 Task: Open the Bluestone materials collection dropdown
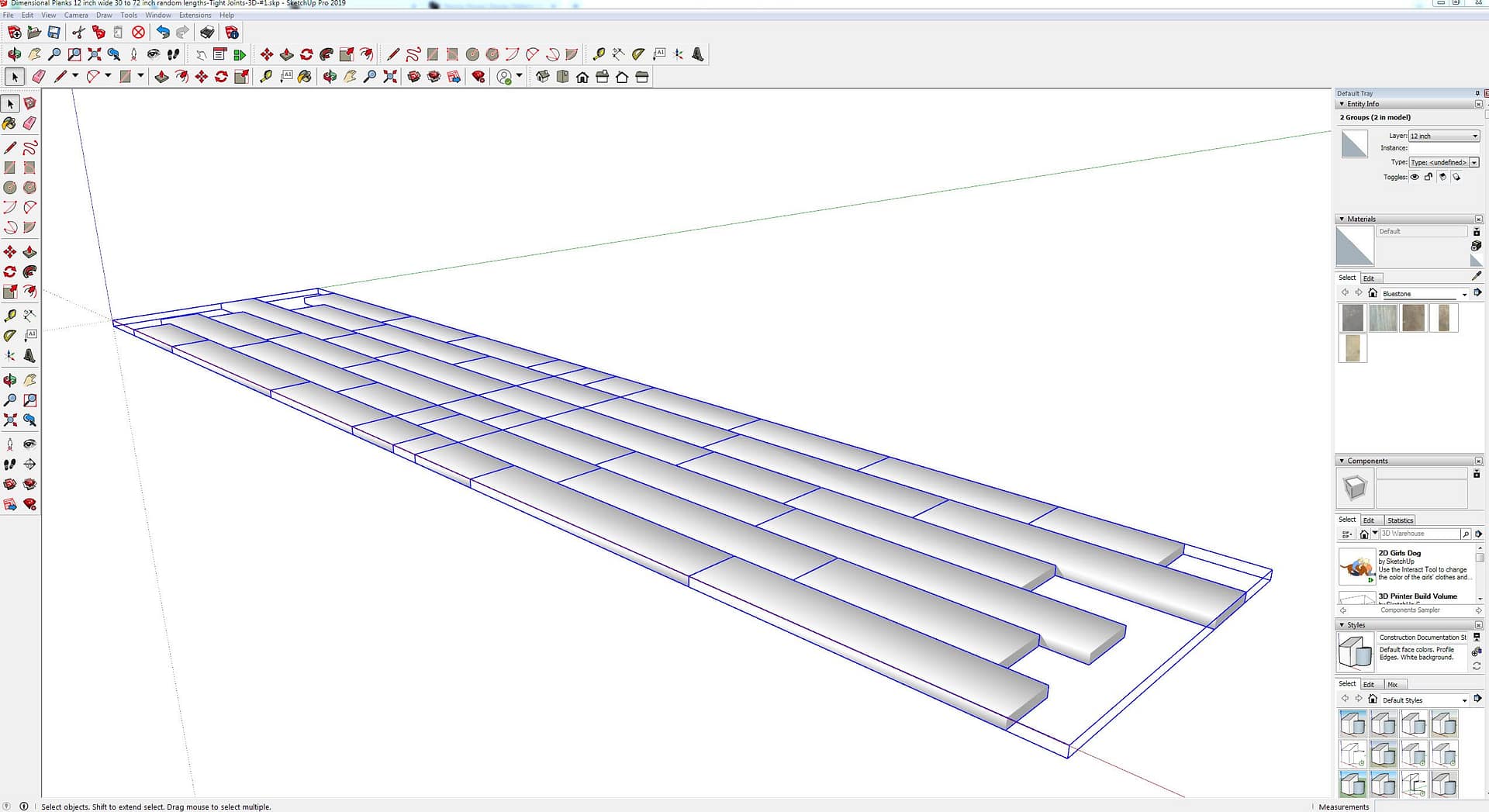tap(1464, 294)
